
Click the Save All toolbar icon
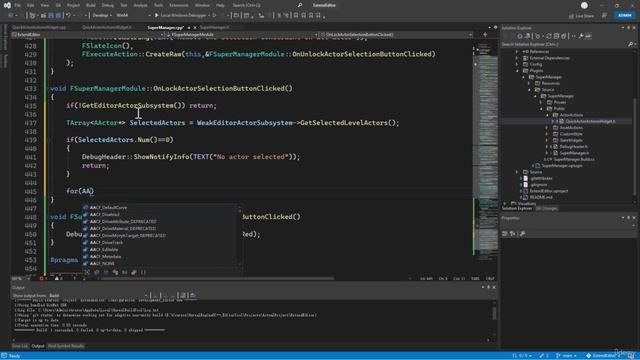click(x=58, y=16)
